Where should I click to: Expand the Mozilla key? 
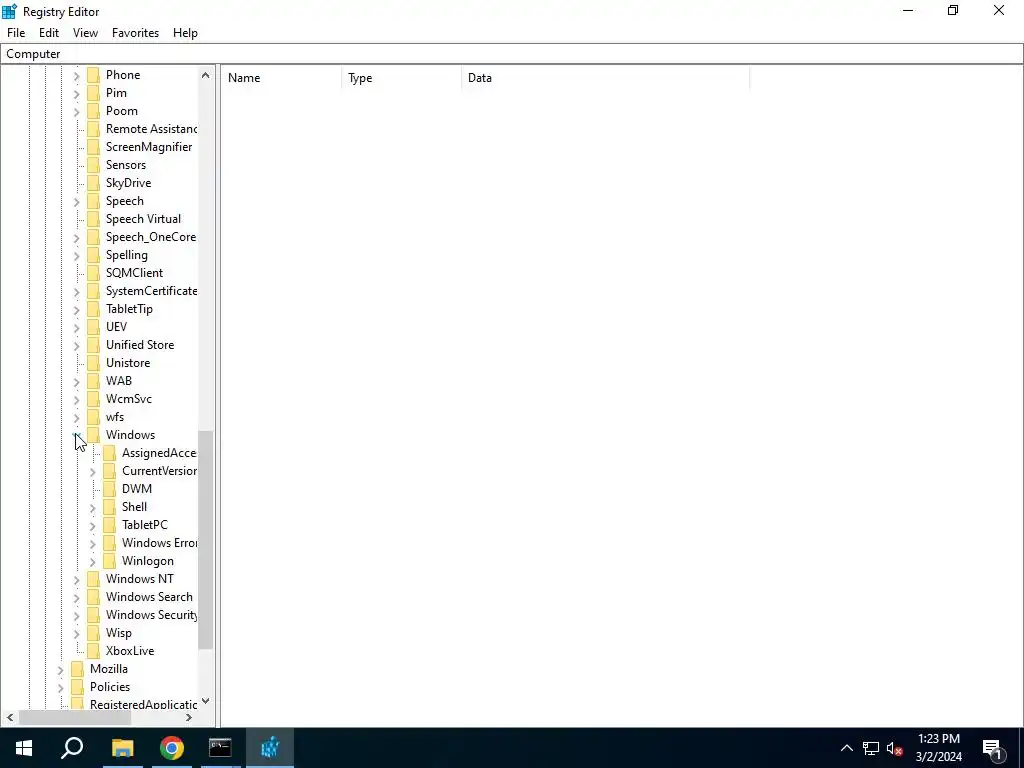pyautogui.click(x=60, y=669)
